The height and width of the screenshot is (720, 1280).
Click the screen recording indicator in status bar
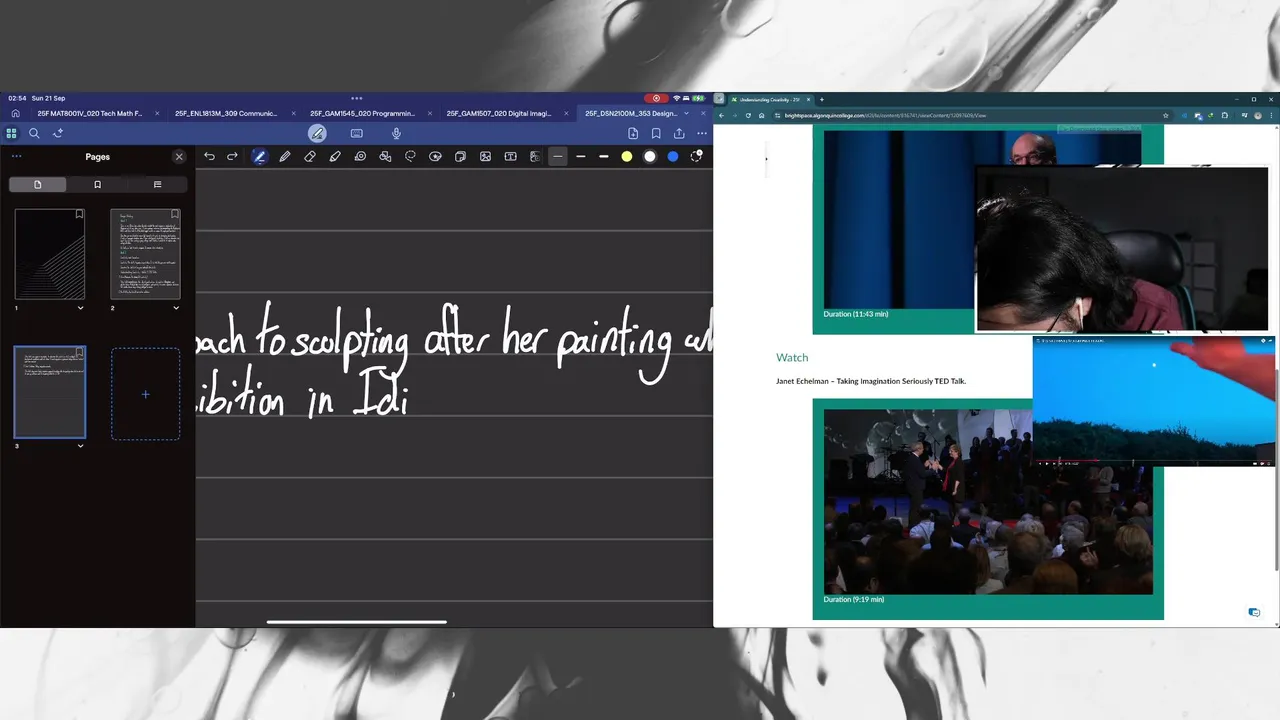click(x=656, y=98)
